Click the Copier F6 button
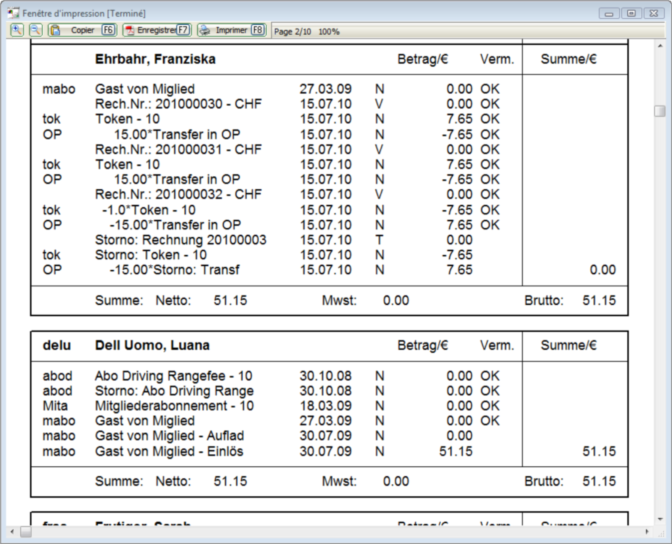This screenshot has height=544, width=672. (x=82, y=30)
